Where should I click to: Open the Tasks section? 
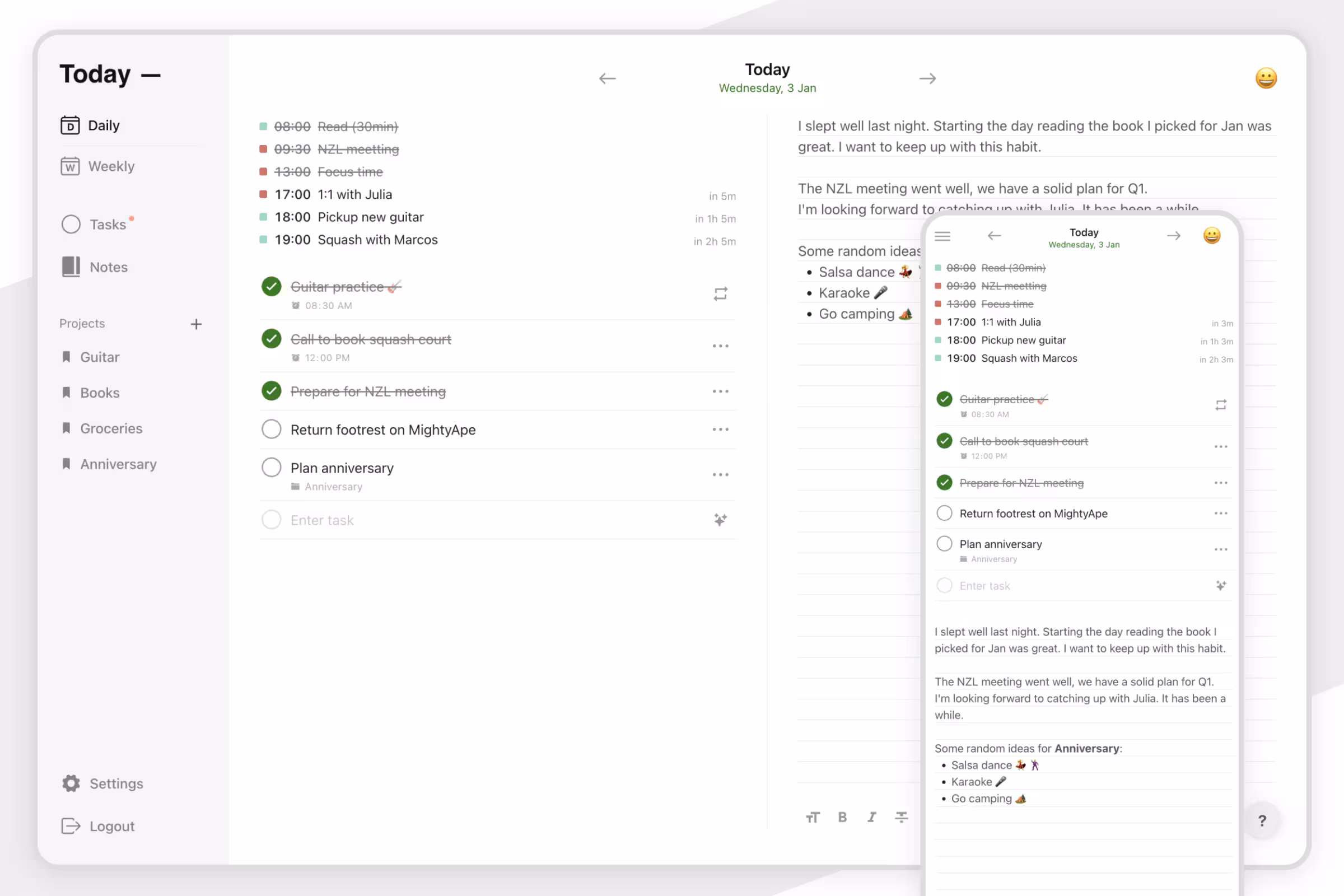pyautogui.click(x=94, y=224)
